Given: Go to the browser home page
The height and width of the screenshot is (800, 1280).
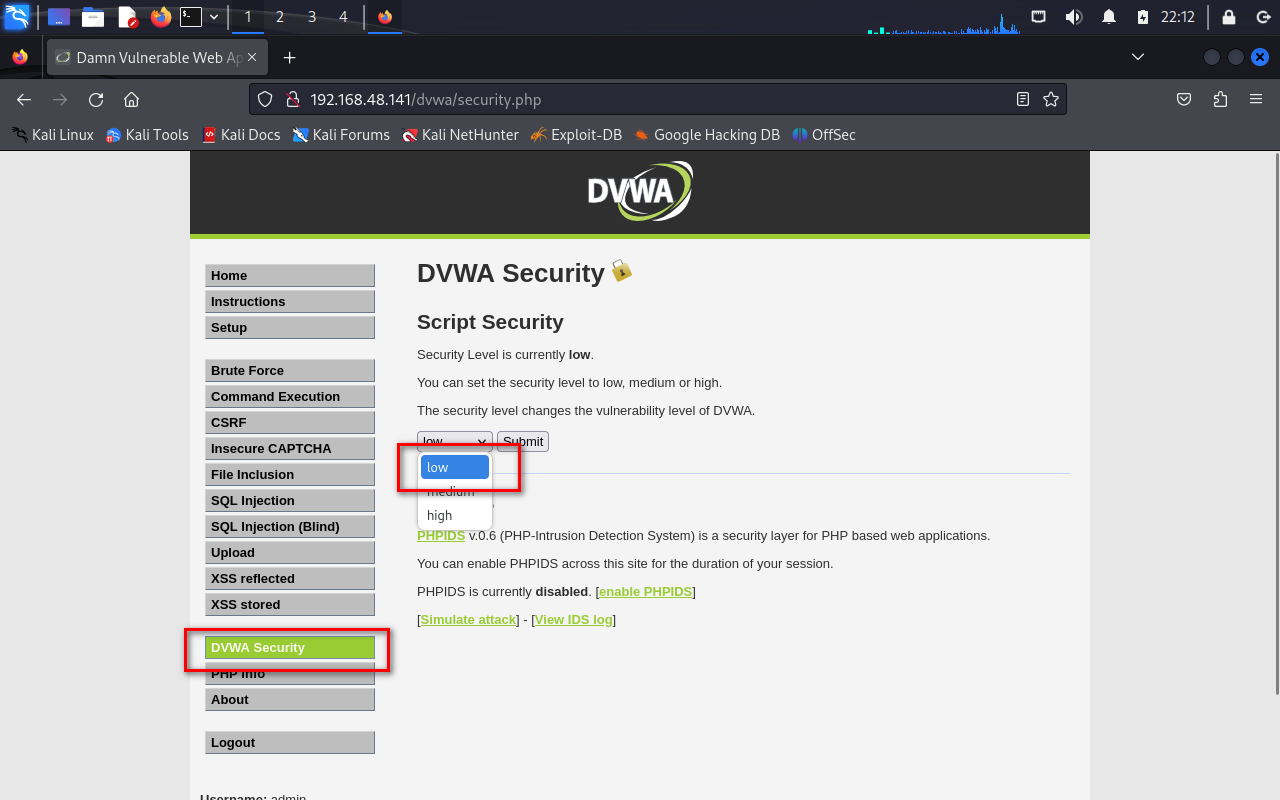Looking at the screenshot, I should 131,99.
